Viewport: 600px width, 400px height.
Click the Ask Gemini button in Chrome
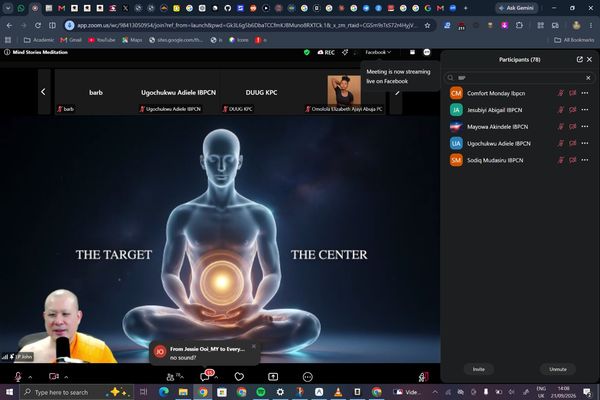517,8
